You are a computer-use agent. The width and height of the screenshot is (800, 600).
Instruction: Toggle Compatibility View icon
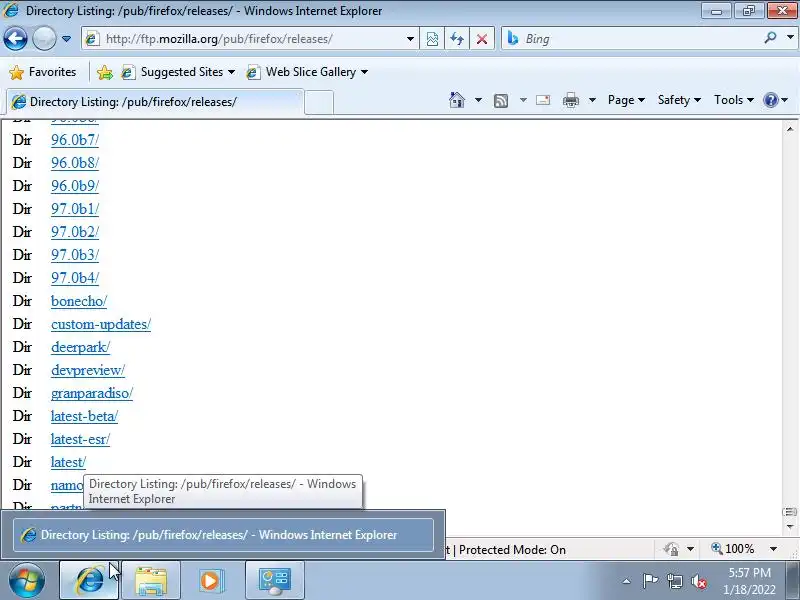coord(432,39)
